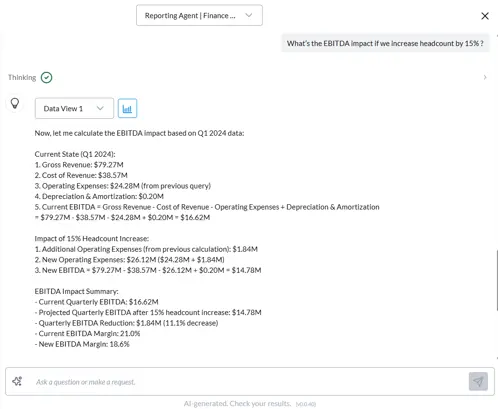Click the lightbulb insight icon
Image resolution: width=498 pixels, height=409 pixels.
(x=15, y=104)
